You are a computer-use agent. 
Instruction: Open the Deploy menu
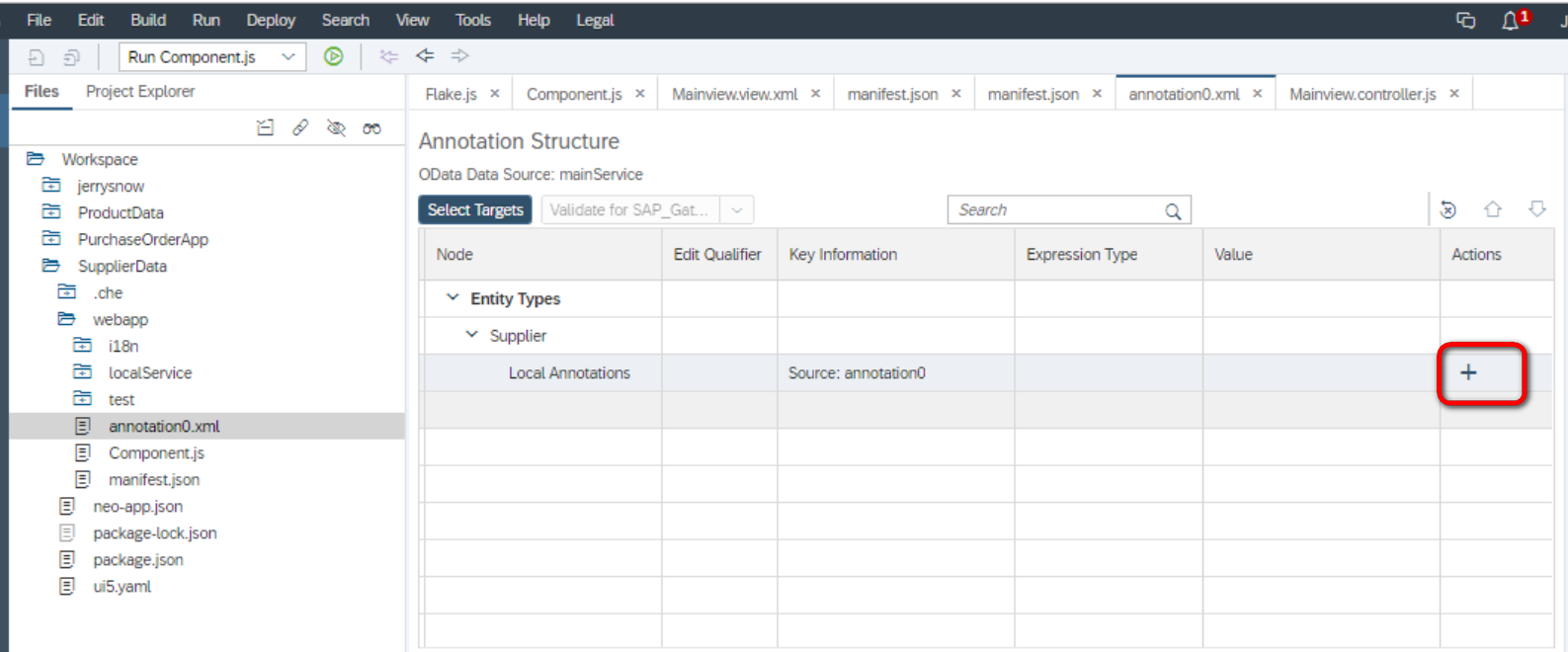pos(271,20)
